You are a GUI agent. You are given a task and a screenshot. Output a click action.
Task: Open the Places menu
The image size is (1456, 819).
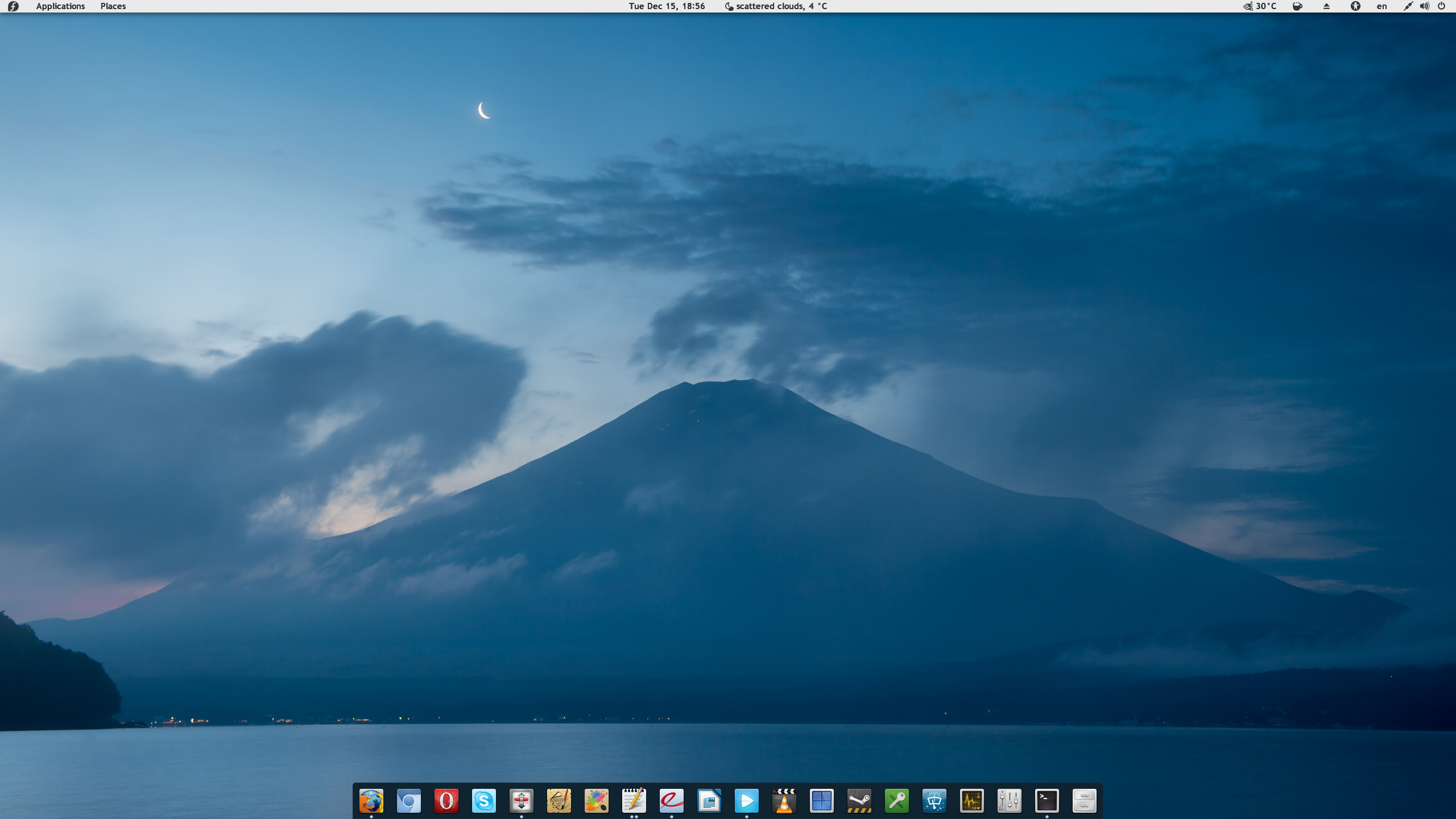pos(113,6)
